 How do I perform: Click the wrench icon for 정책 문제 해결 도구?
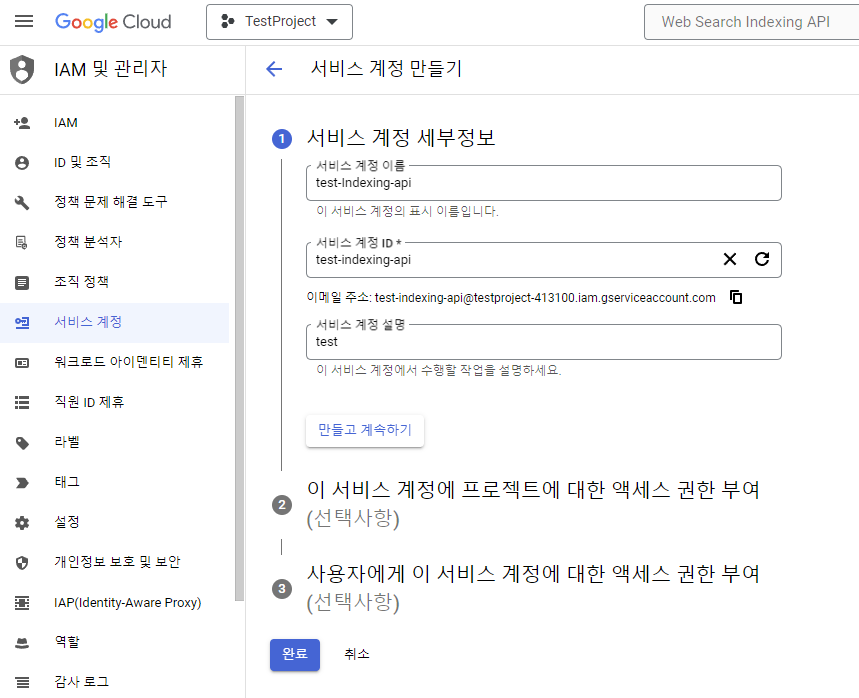22,203
